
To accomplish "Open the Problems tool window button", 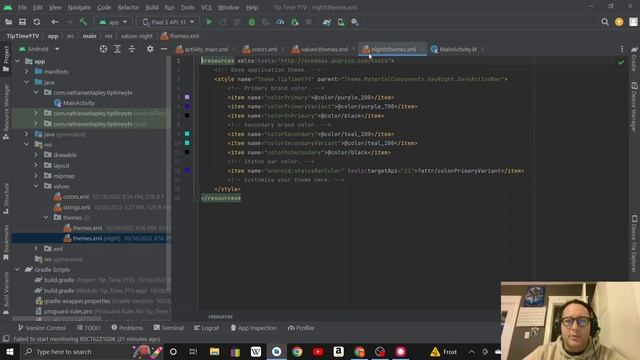I will pos(127,328).
